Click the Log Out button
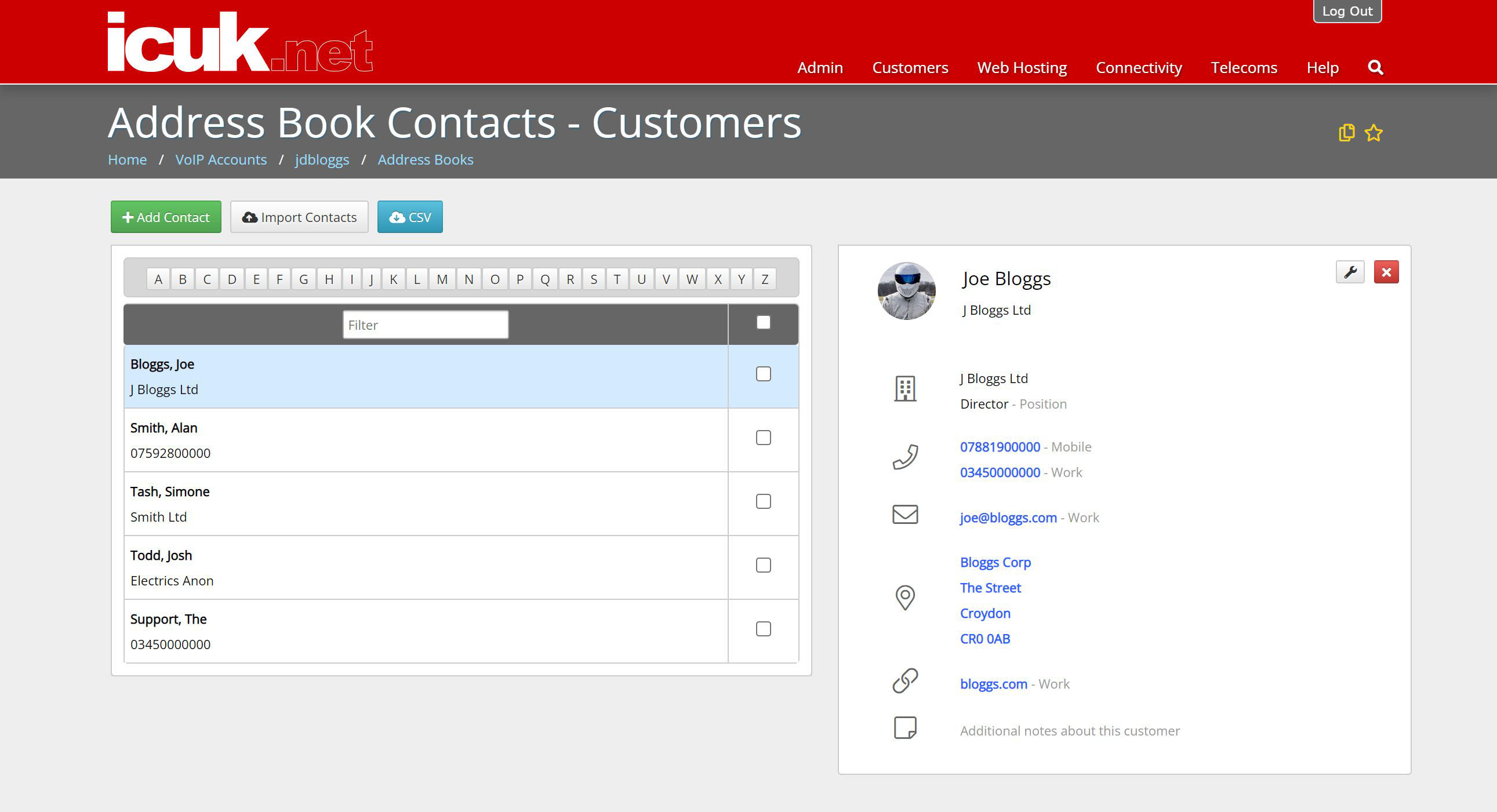The image size is (1497, 812). pyautogui.click(x=1347, y=11)
